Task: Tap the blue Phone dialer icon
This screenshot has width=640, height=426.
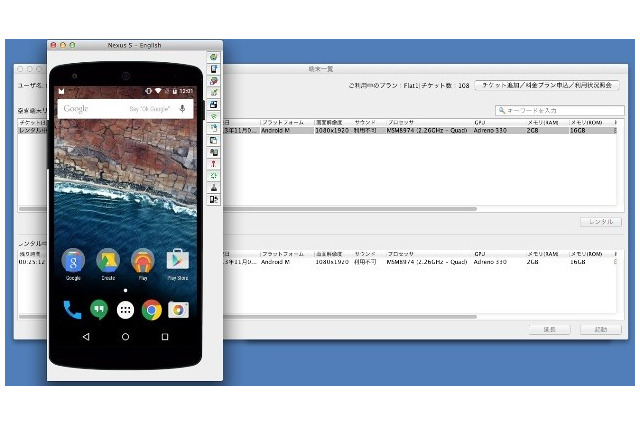Action: click(72, 310)
